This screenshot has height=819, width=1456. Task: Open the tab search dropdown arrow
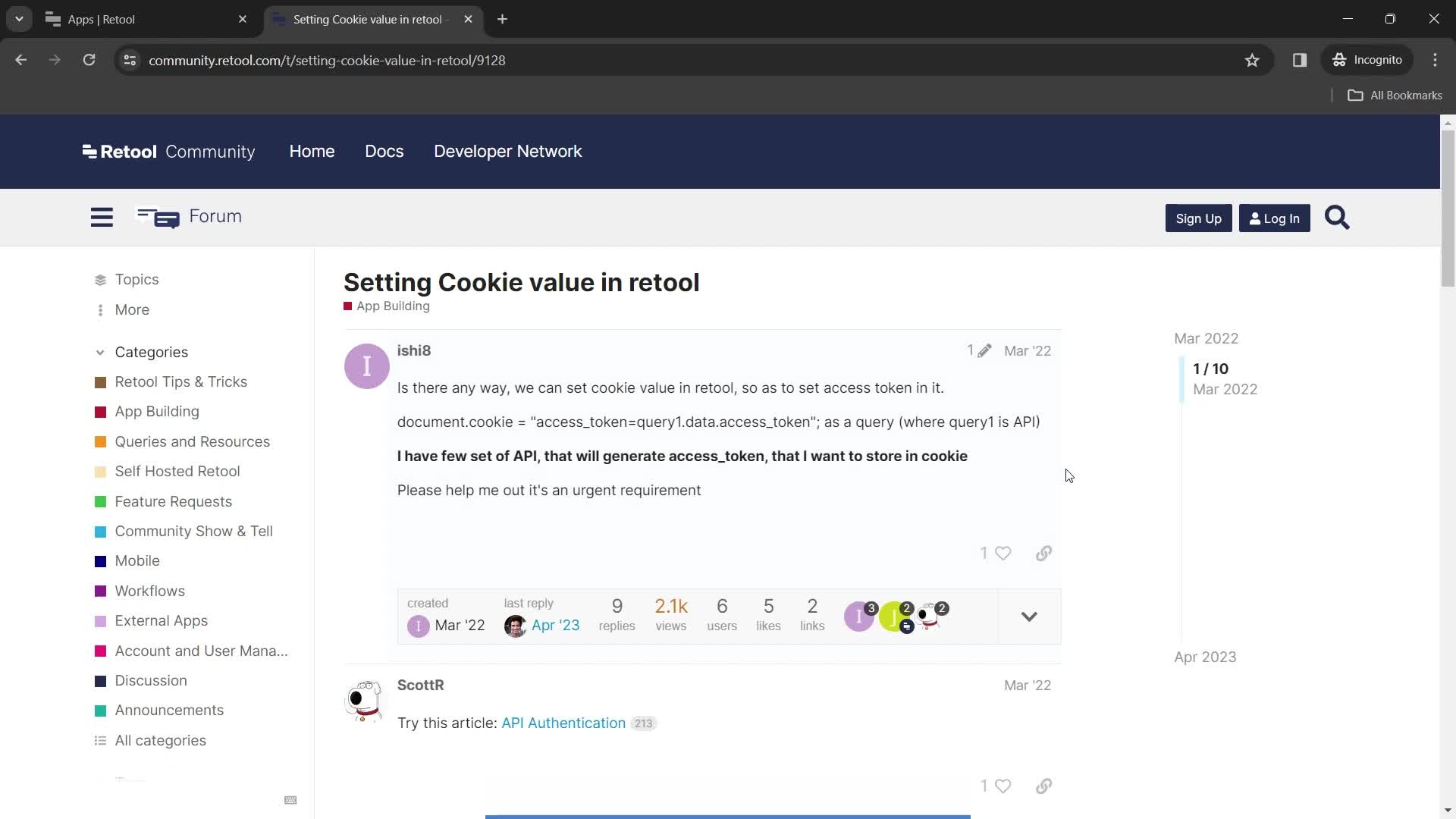(x=19, y=19)
